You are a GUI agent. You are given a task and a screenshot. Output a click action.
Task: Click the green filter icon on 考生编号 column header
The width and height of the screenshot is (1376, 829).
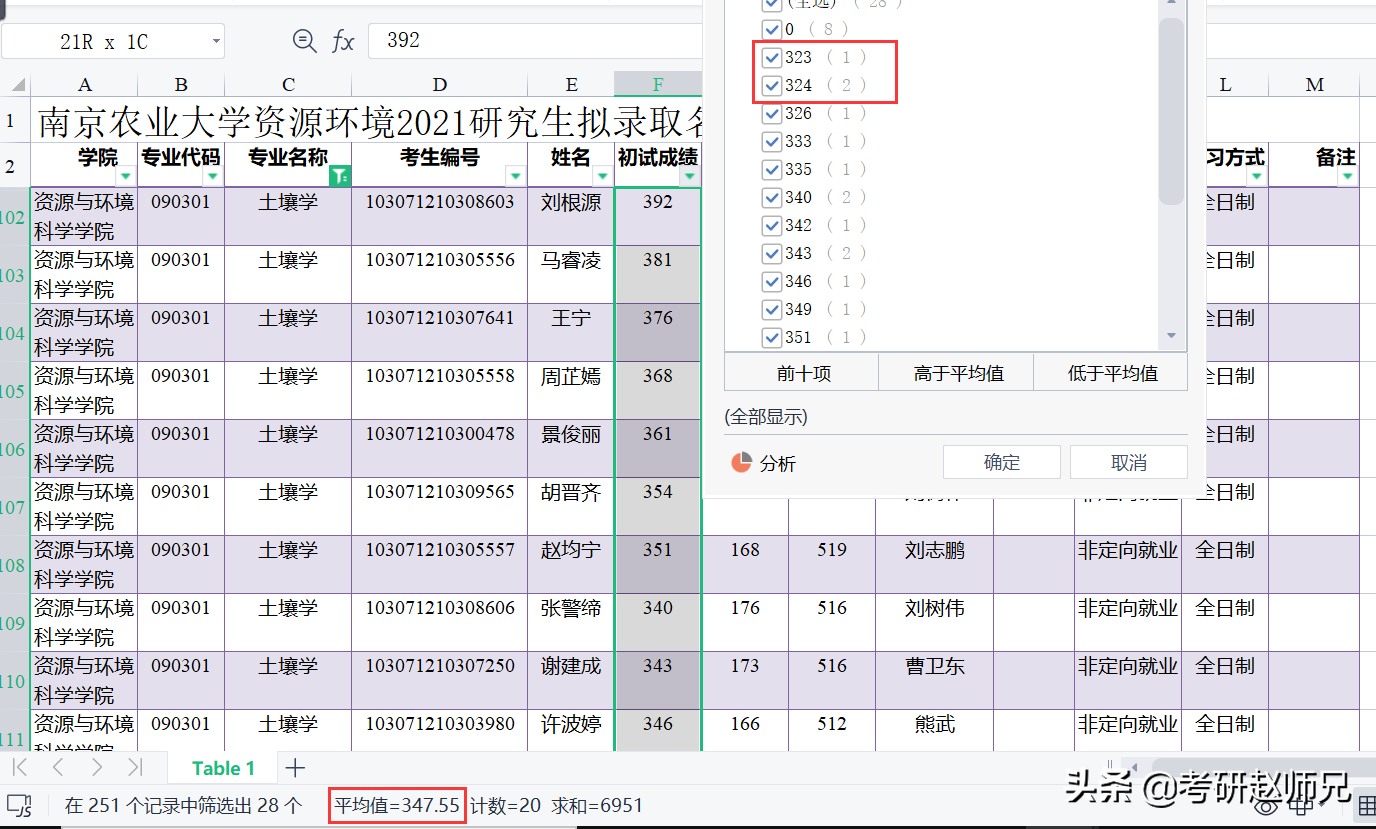tap(342, 176)
